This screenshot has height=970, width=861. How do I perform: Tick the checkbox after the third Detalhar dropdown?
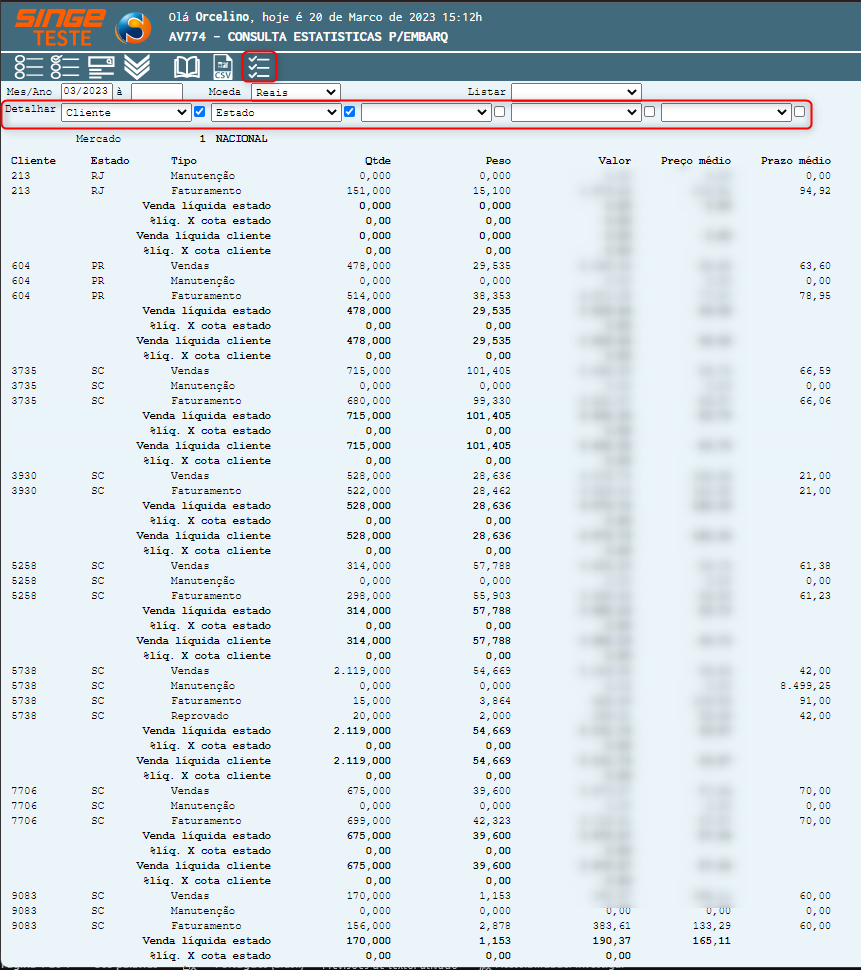500,111
